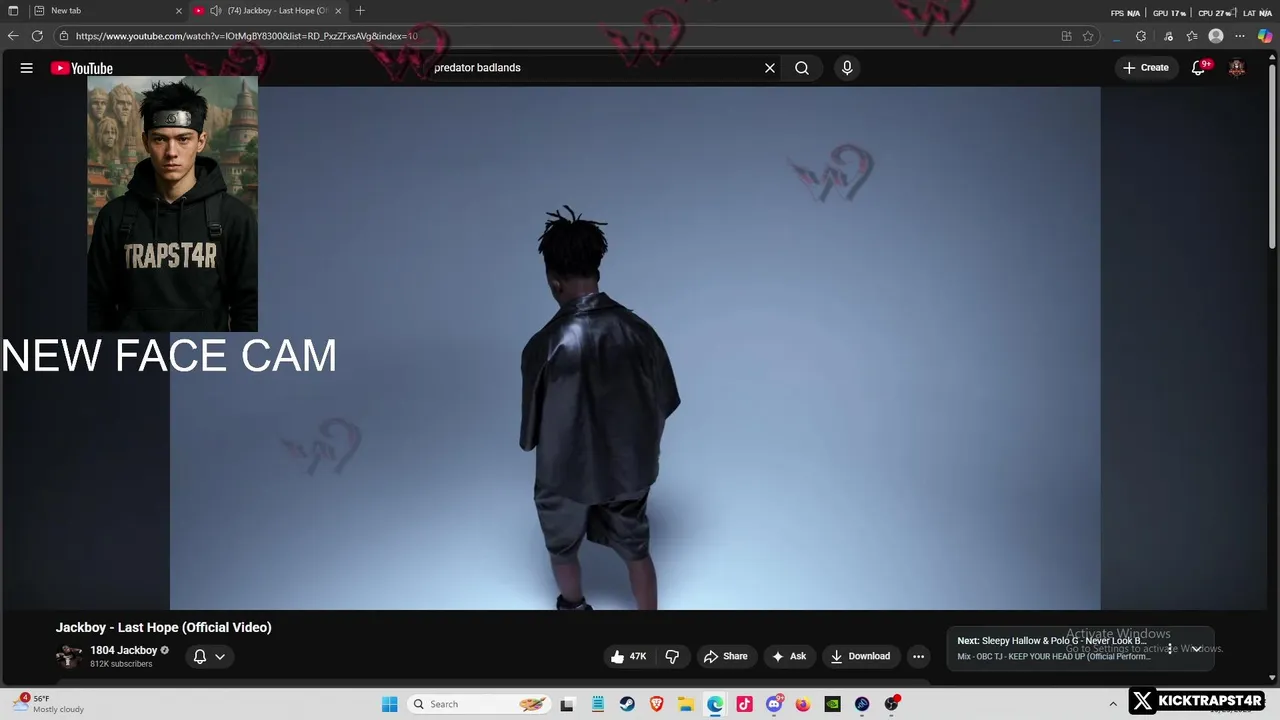Viewport: 1280px width, 720px height.
Task: Open the favorites list icon
Action: pyautogui.click(x=1192, y=36)
